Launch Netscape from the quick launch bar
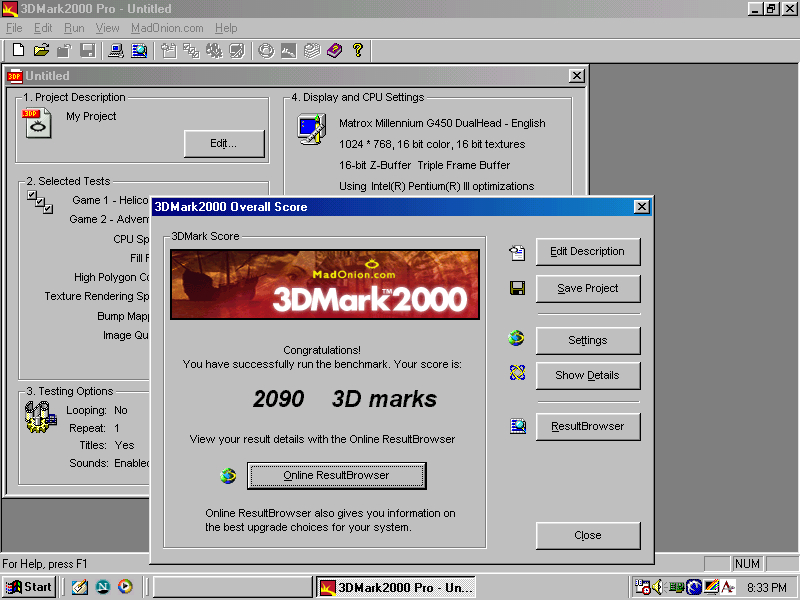This screenshot has height=600, width=800. point(102,587)
